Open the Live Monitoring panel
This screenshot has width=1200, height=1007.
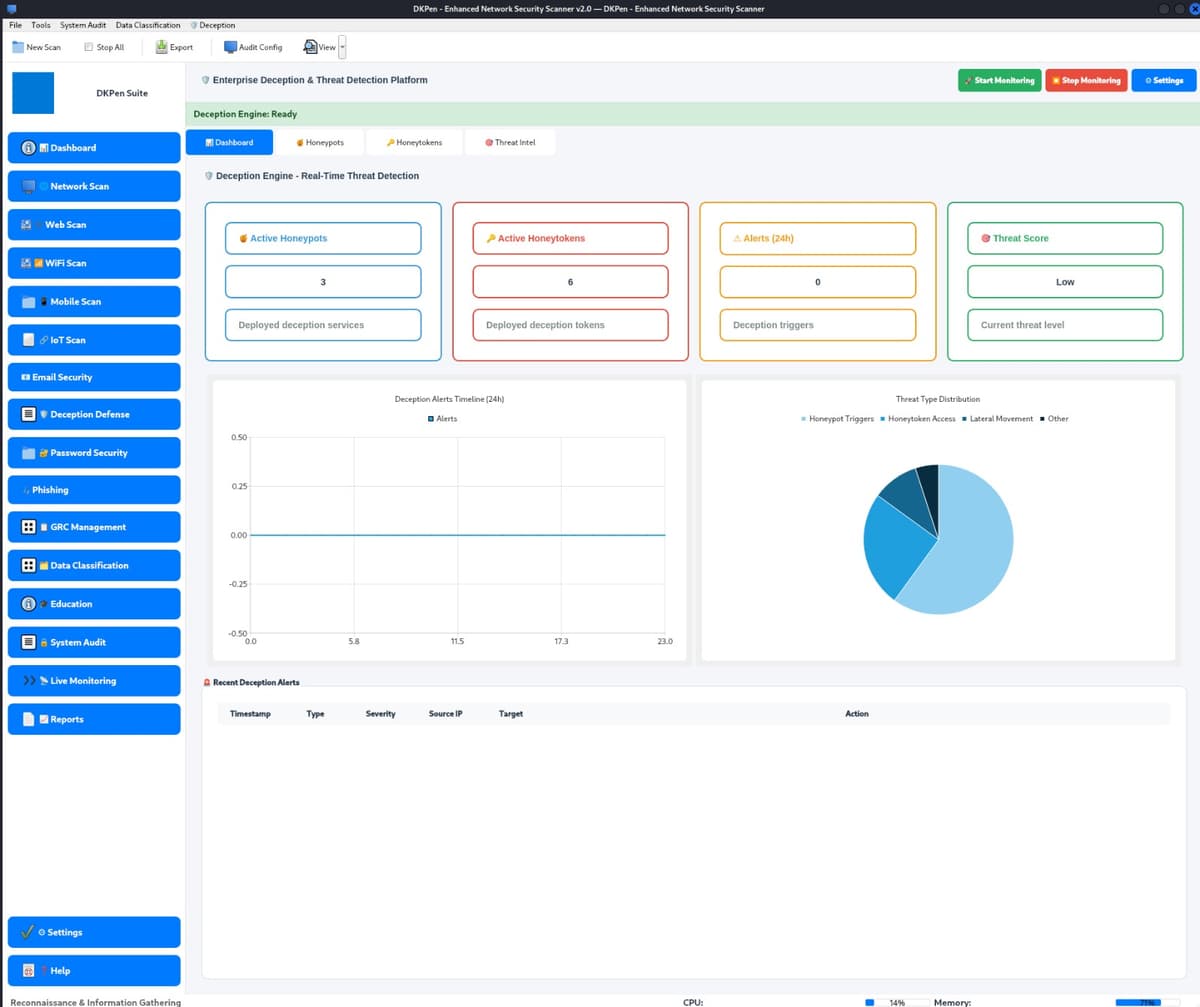click(x=94, y=680)
